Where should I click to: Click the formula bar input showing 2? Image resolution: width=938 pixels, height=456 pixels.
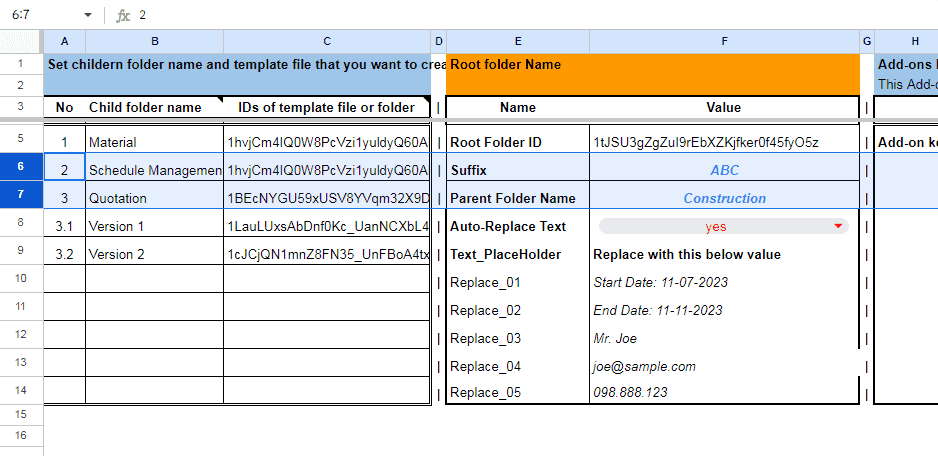click(500, 16)
